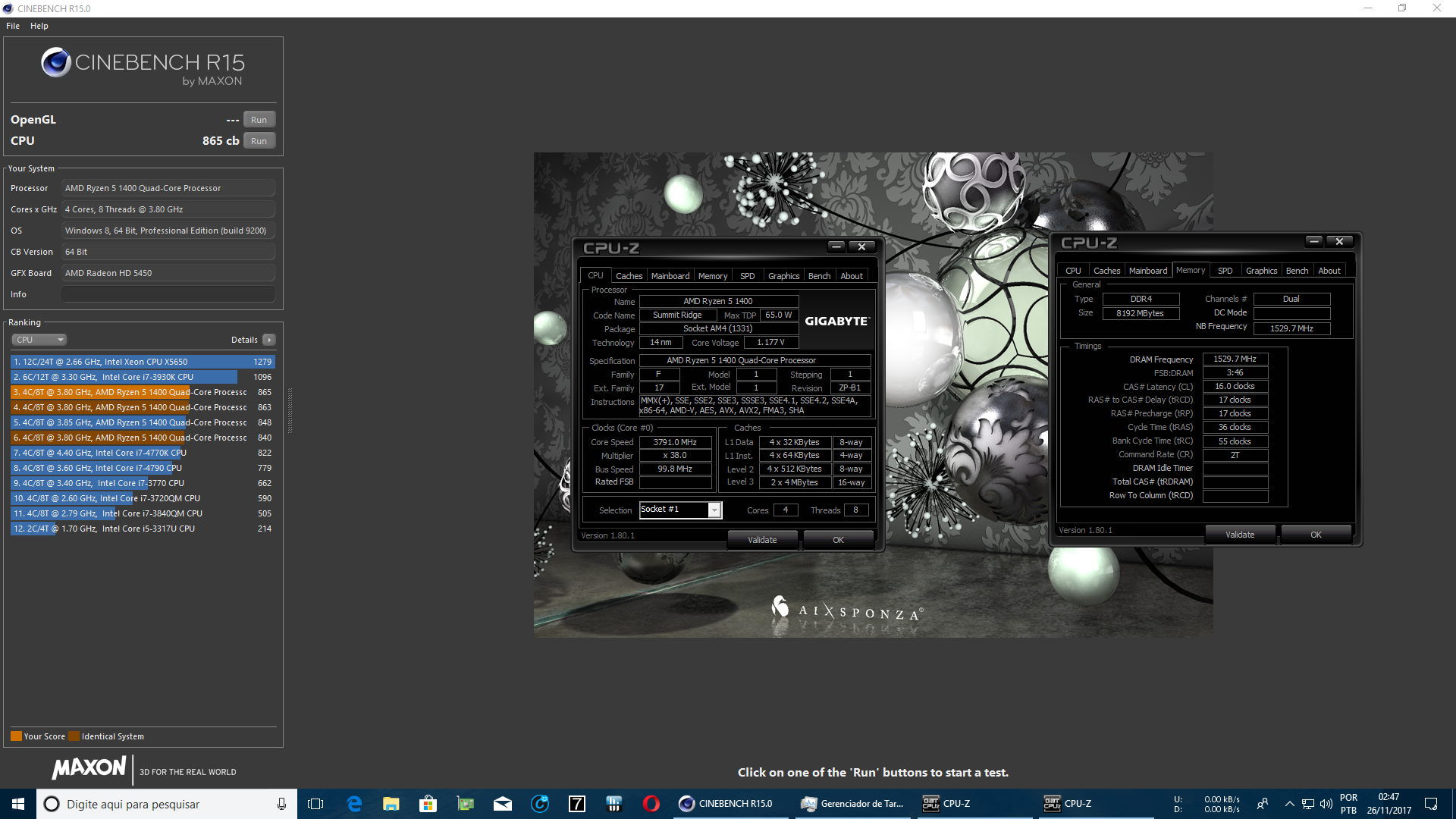Open the CPU ranking dropdown
This screenshot has width=1456, height=819.
[39, 340]
